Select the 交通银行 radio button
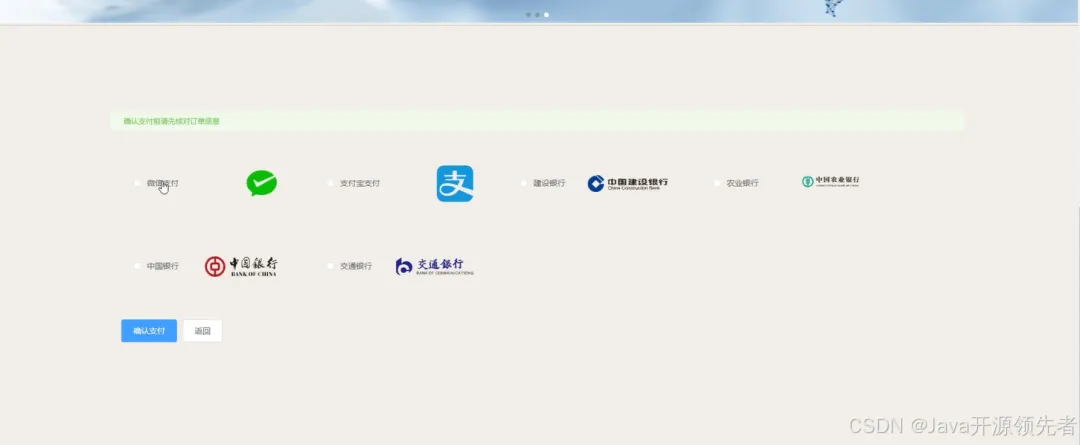 coord(330,266)
